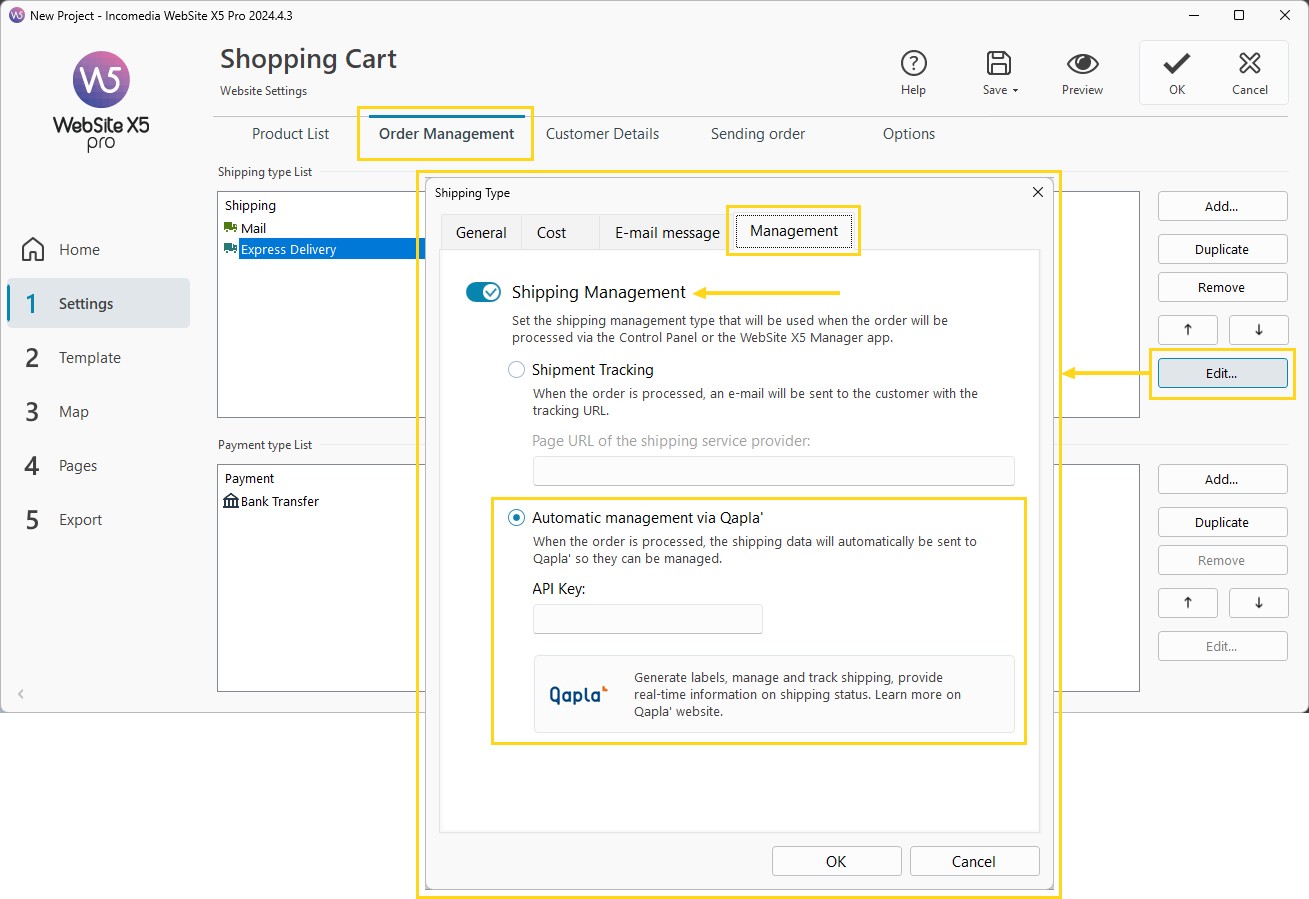Viewport: 1309px width, 899px height.
Task: Click the shipping provider page URL field
Action: [774, 471]
